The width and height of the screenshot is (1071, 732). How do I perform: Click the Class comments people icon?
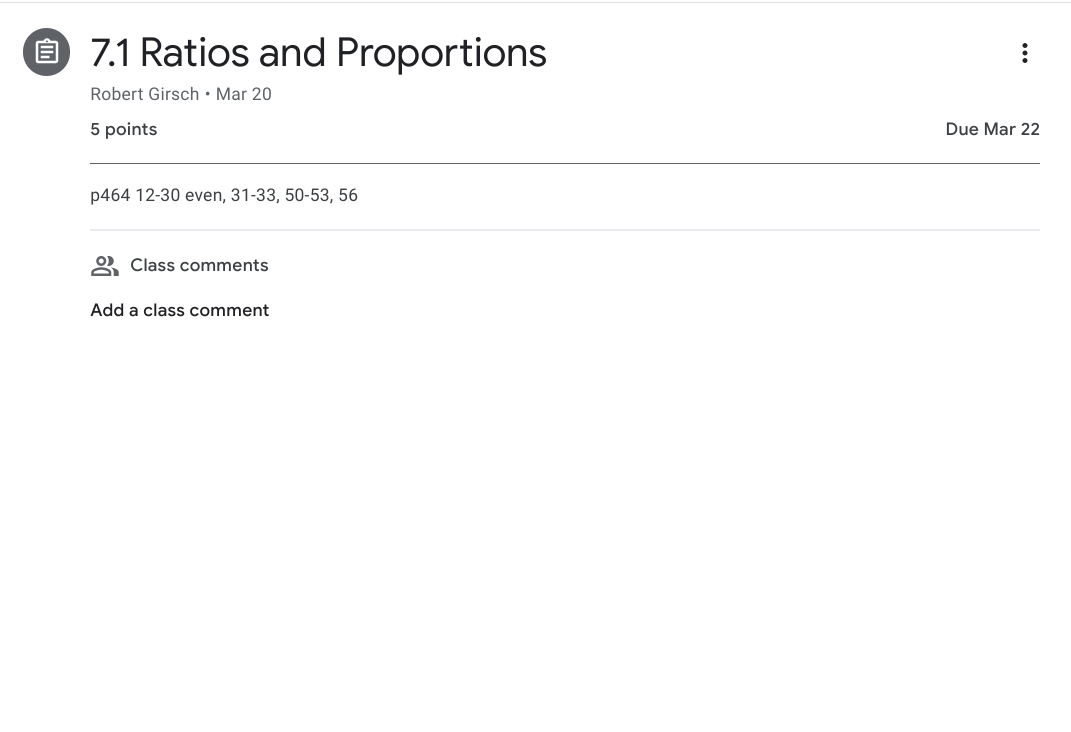click(x=104, y=266)
